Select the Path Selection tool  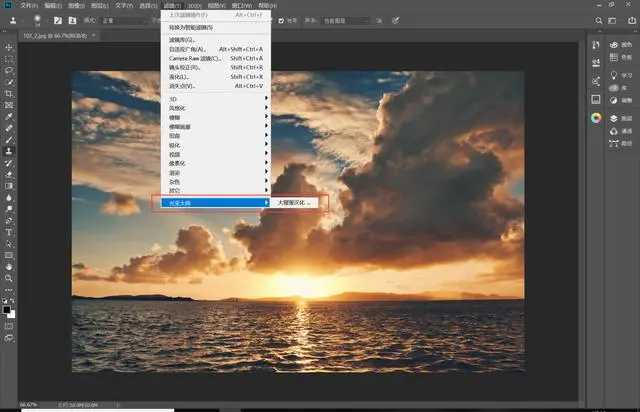click(9, 244)
